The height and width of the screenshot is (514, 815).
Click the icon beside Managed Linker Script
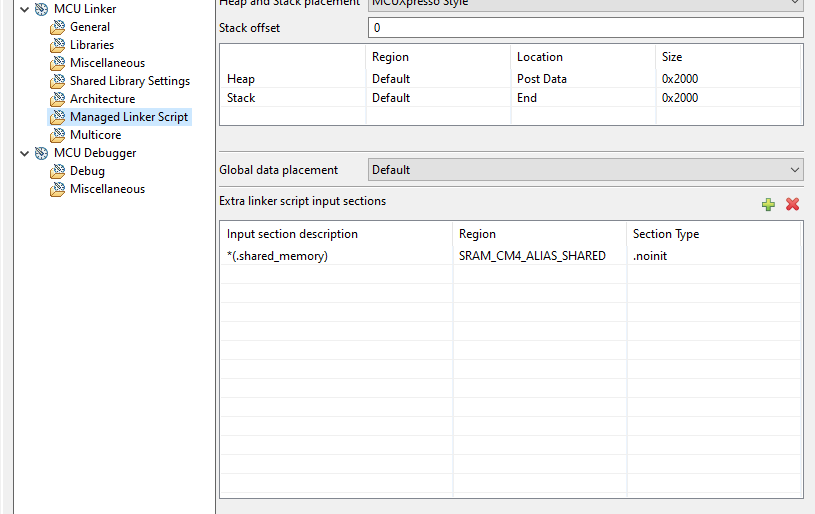tap(58, 117)
